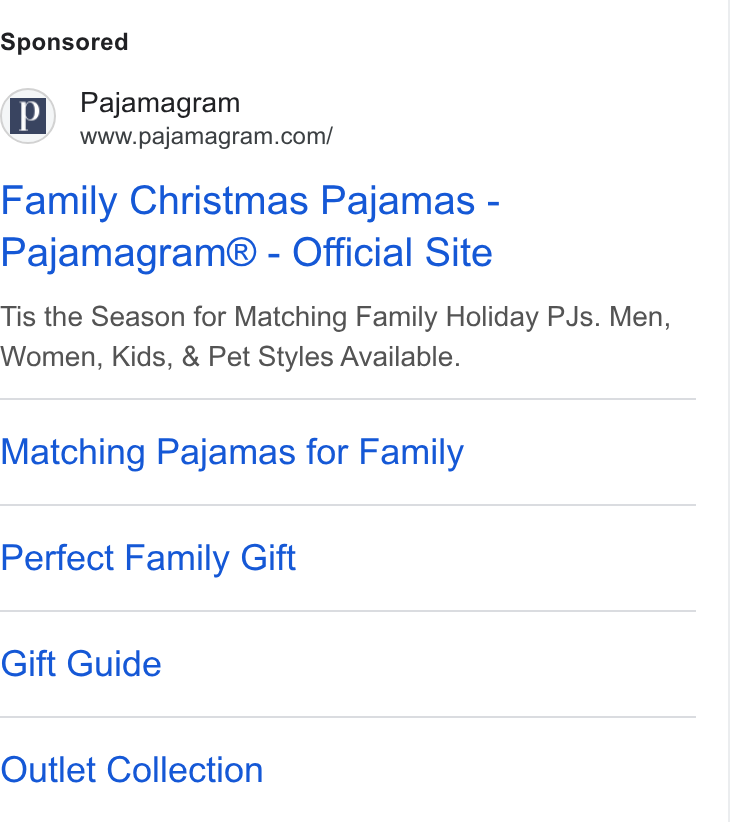
Task: Open "Matching Pajamas for Family" sitelink
Action: pyautogui.click(x=232, y=452)
